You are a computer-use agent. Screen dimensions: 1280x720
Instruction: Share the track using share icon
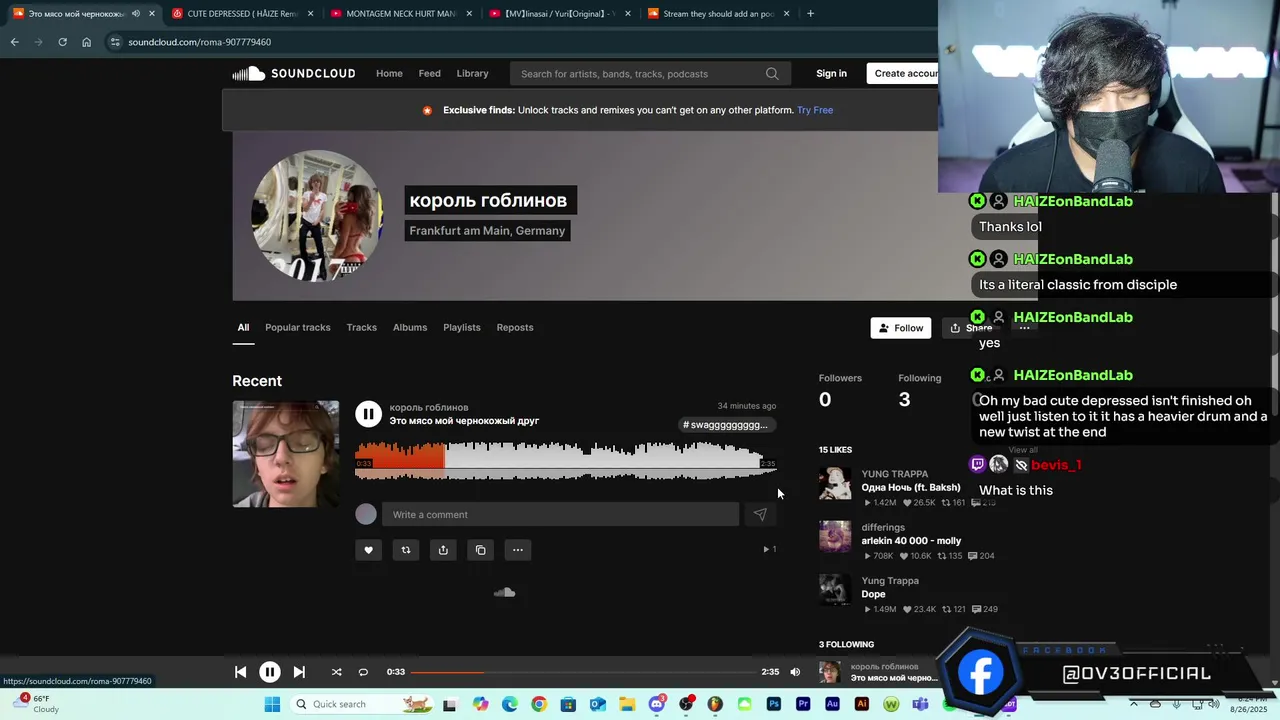tap(443, 550)
